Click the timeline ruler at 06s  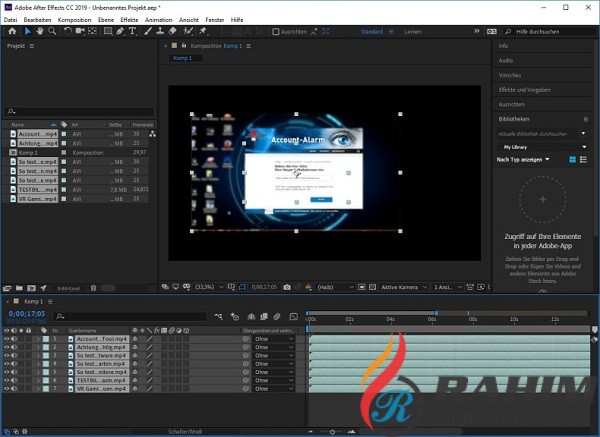432,318
